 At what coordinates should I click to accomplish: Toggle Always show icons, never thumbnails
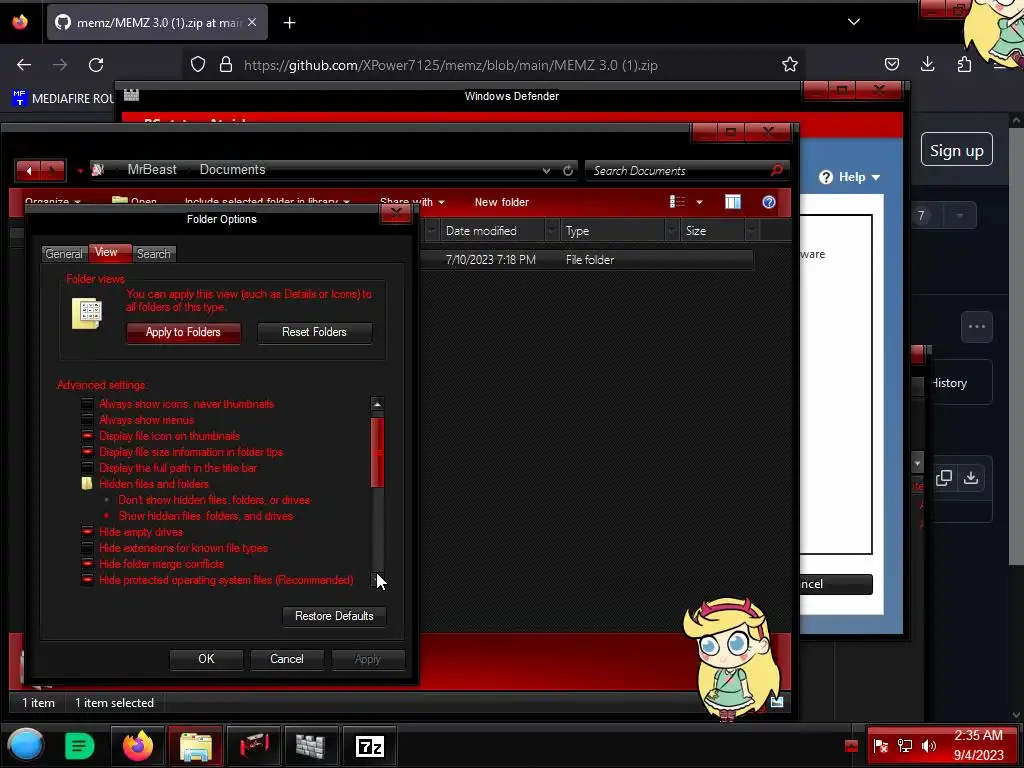[x=88, y=404]
